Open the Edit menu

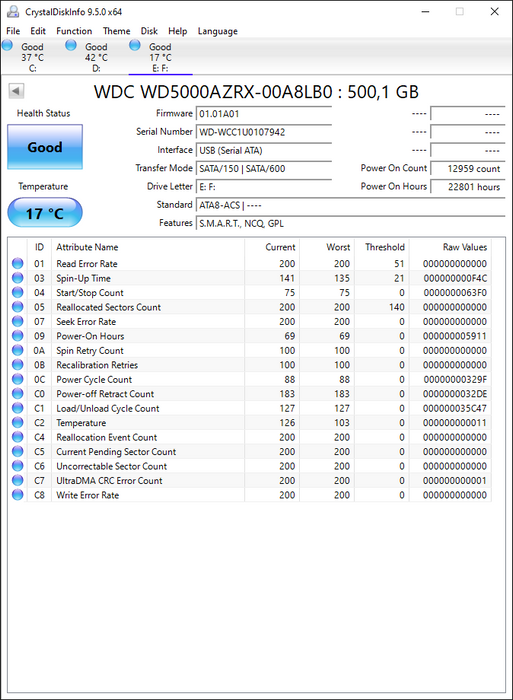click(x=38, y=31)
